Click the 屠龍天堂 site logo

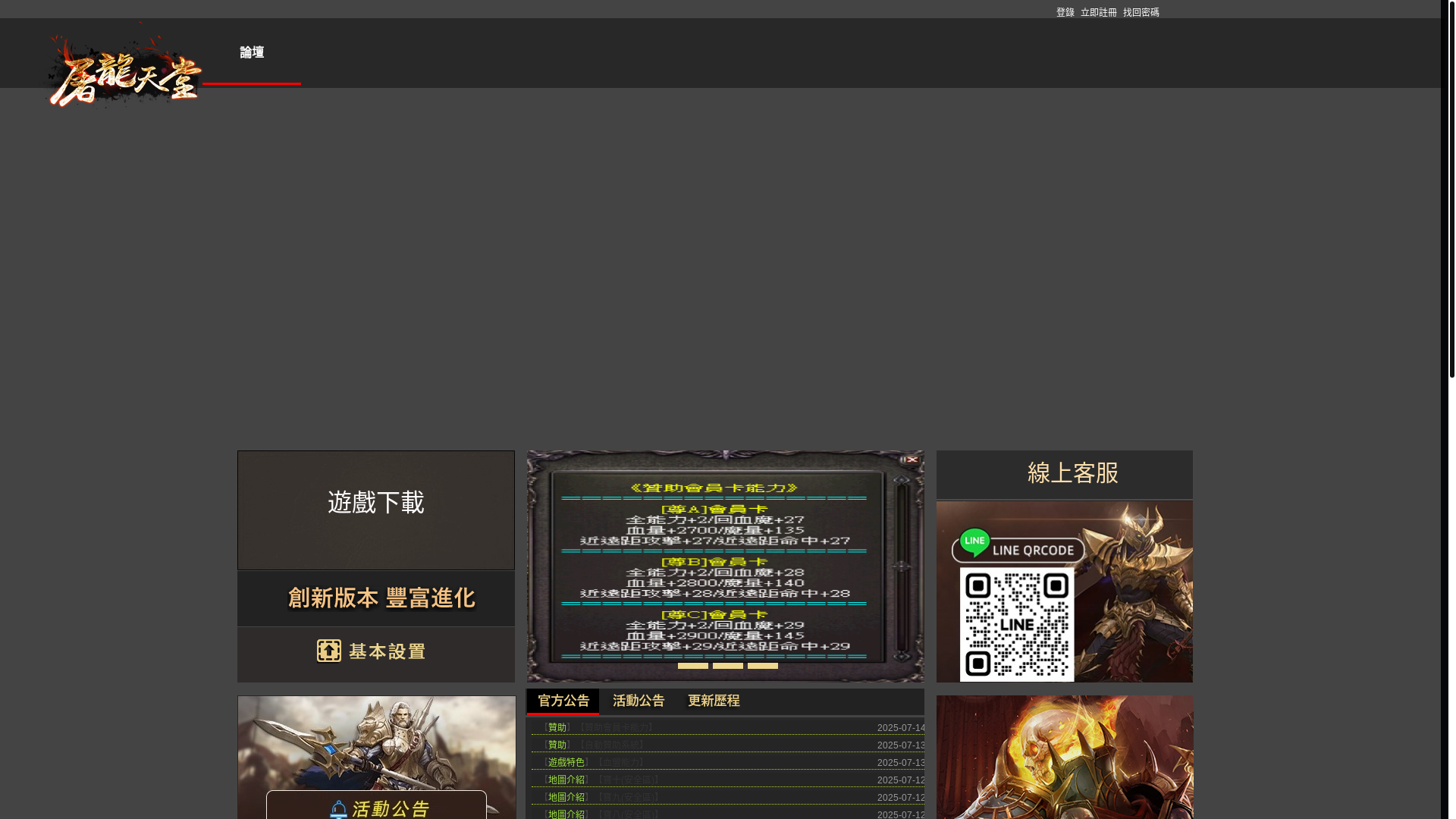(x=125, y=66)
